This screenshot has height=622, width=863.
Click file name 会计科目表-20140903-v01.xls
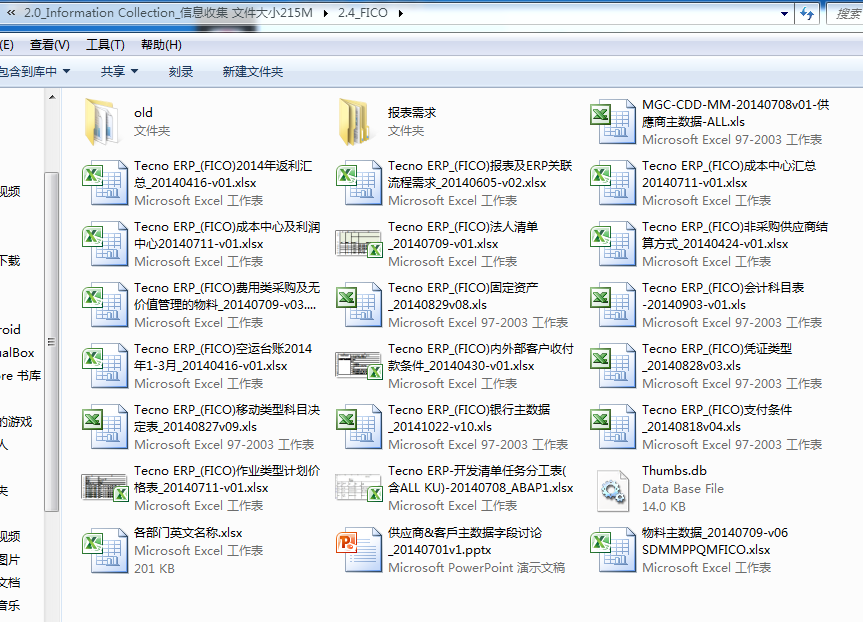pyautogui.click(x=723, y=296)
